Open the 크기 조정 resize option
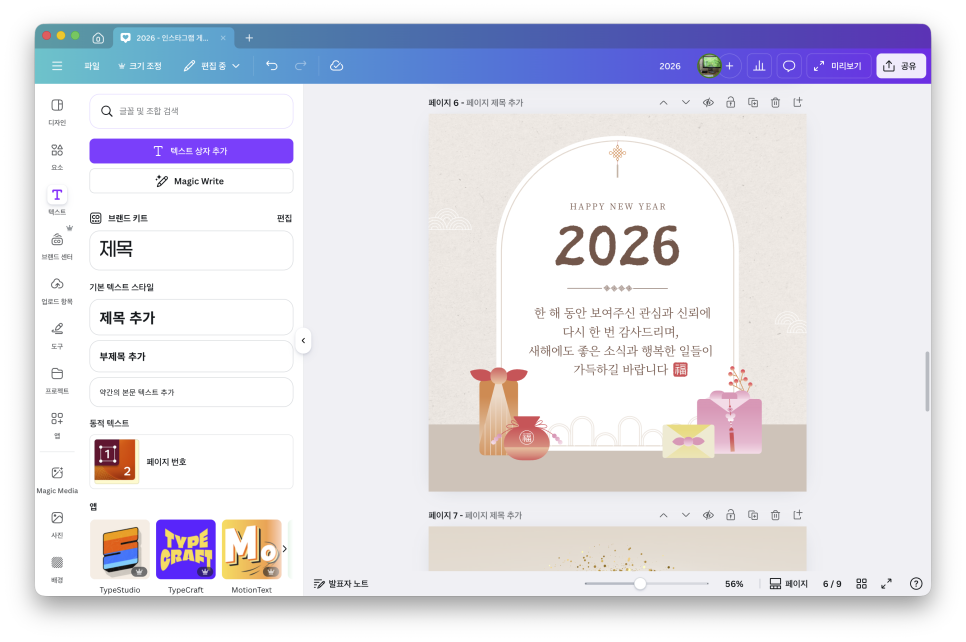Image resolution: width=966 pixels, height=642 pixels. pos(140,66)
